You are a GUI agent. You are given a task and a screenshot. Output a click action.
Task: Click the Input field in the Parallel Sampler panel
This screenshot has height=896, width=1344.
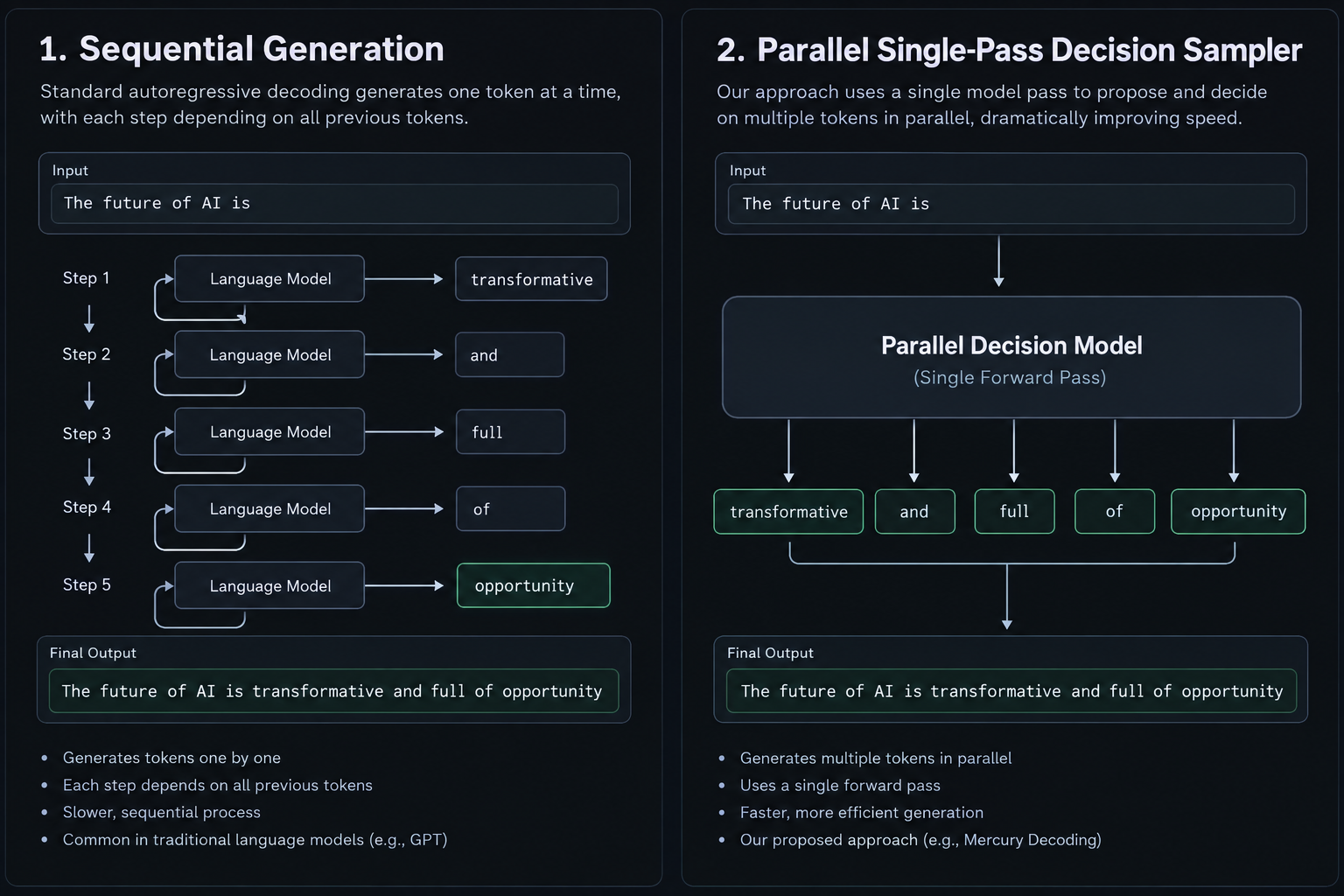click(1011, 203)
